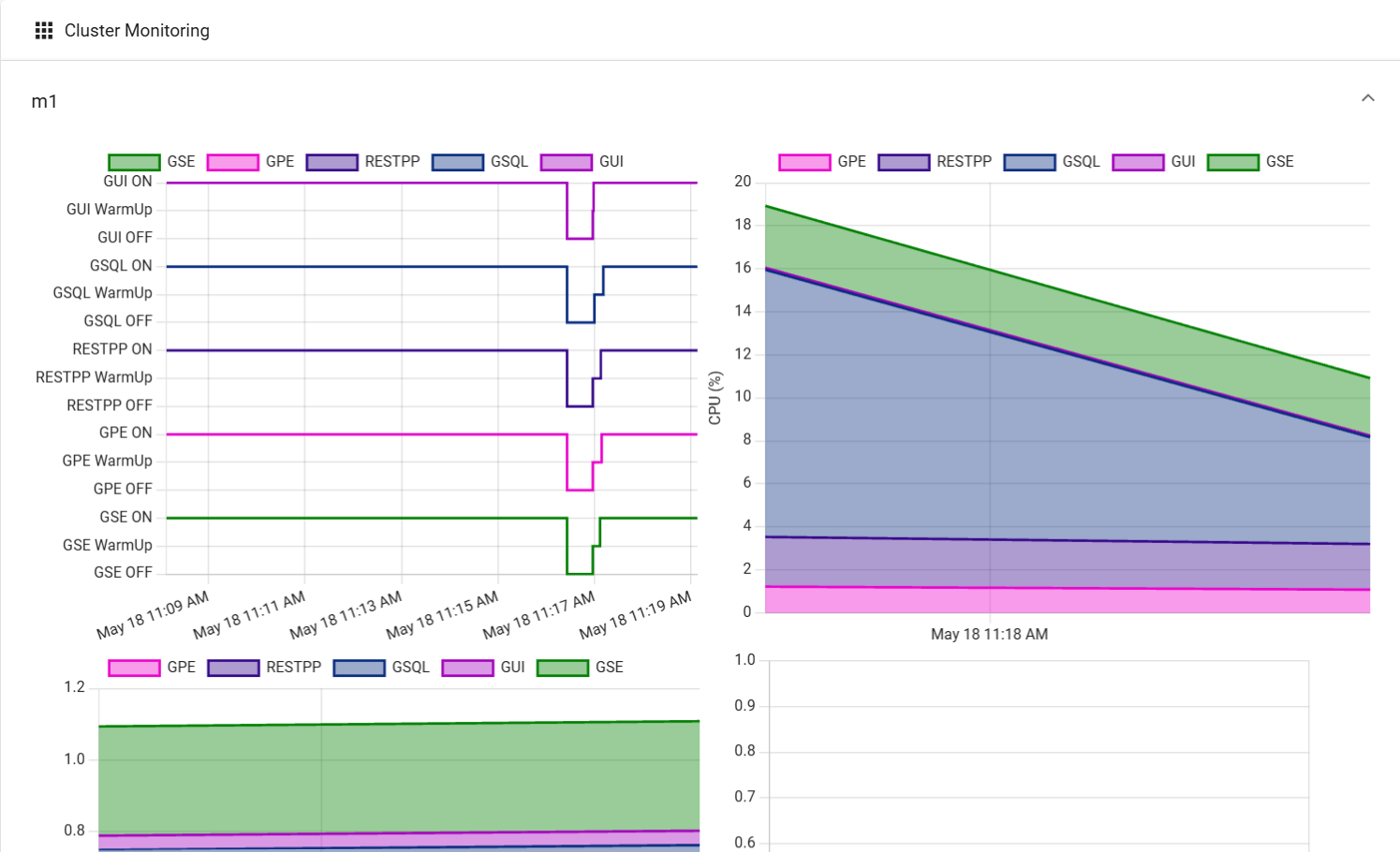This screenshot has width=1400, height=852.
Task: Toggle GSE series in CPU chart legend
Action: [x=1251, y=162]
